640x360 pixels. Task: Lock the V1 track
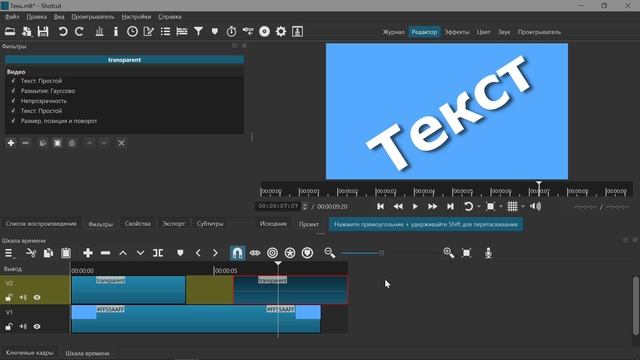pyautogui.click(x=9, y=327)
